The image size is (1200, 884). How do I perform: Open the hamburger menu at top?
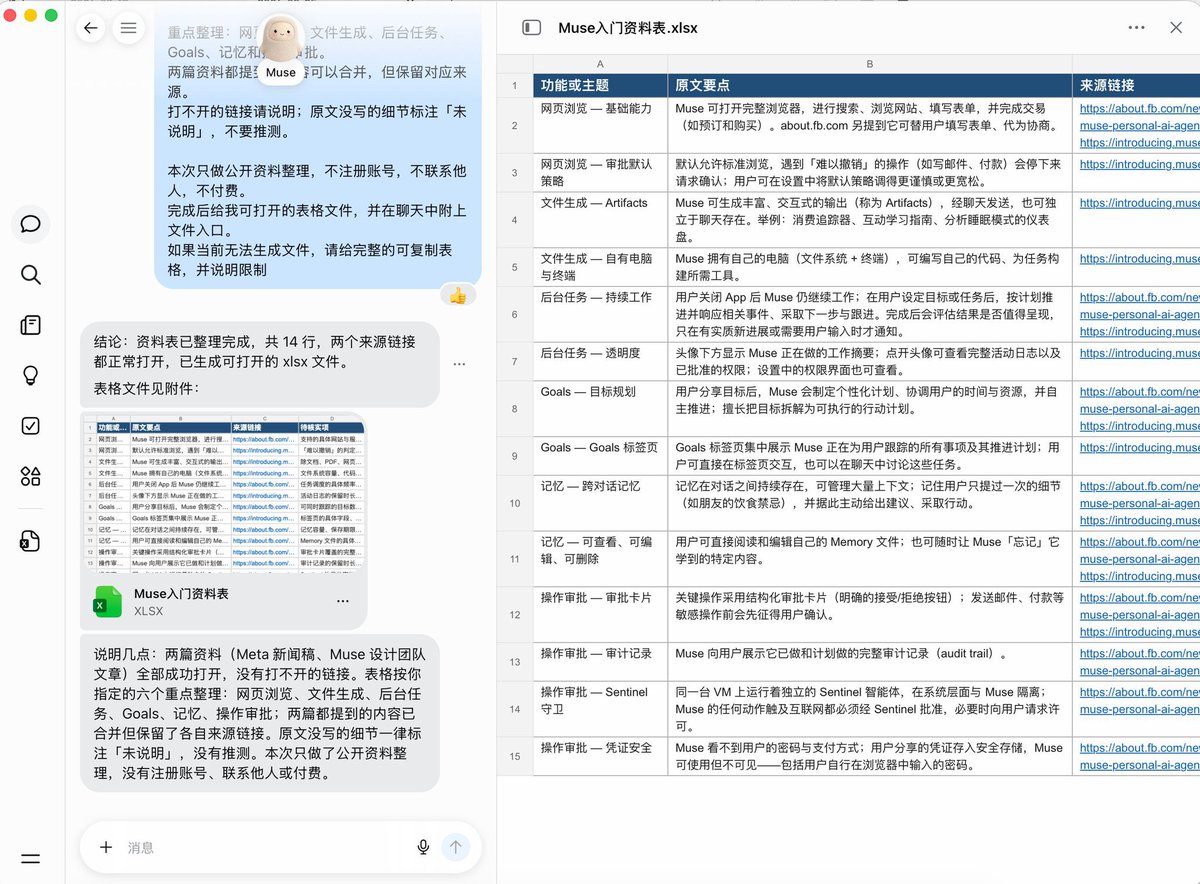(x=128, y=28)
